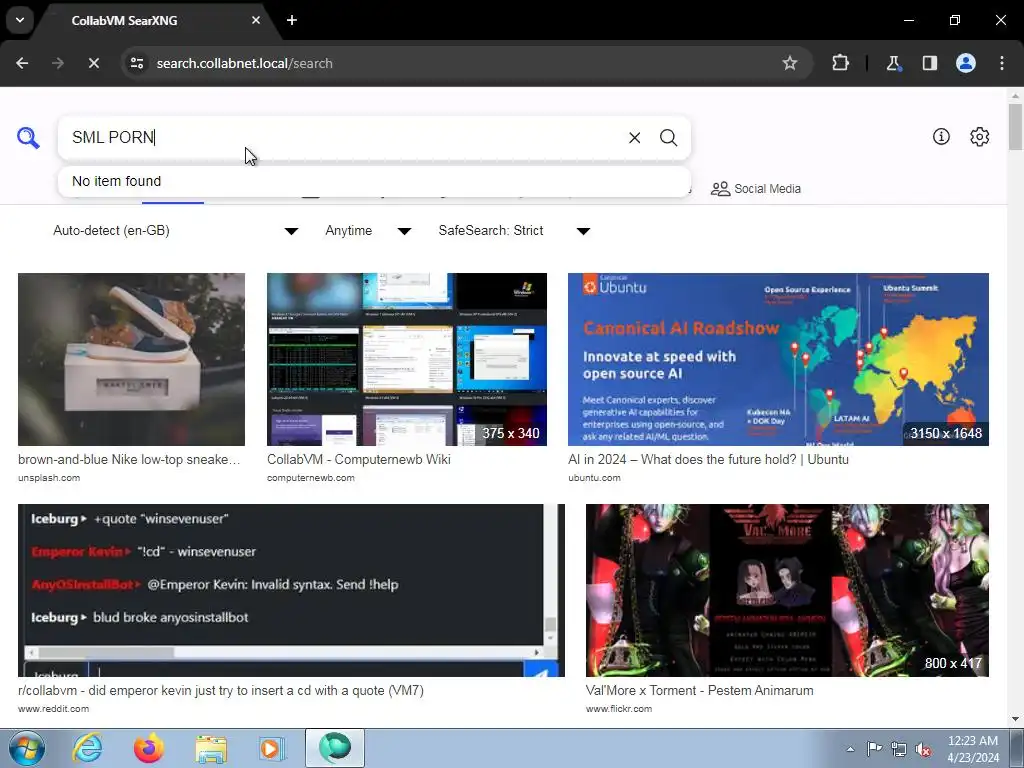This screenshot has height=768, width=1024.
Task: View site information icon
Action: [137, 63]
